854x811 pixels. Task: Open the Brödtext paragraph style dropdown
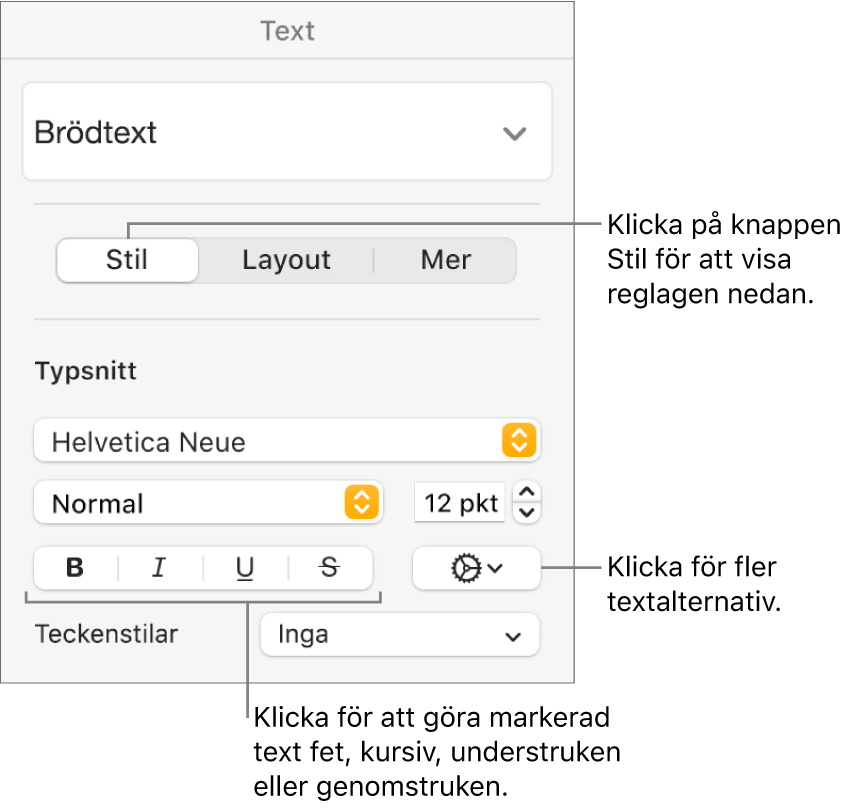click(287, 131)
